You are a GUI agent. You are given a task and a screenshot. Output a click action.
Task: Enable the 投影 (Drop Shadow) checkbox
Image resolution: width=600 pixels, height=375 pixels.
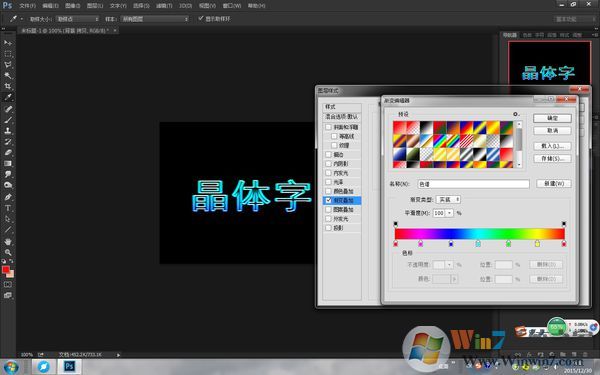tap(328, 228)
